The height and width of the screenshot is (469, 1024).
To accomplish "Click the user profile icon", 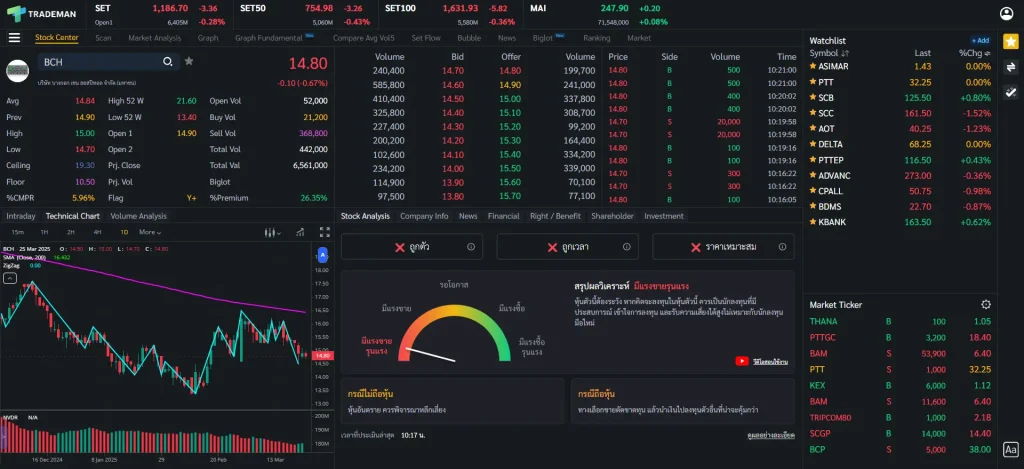I will pos(1006,13).
